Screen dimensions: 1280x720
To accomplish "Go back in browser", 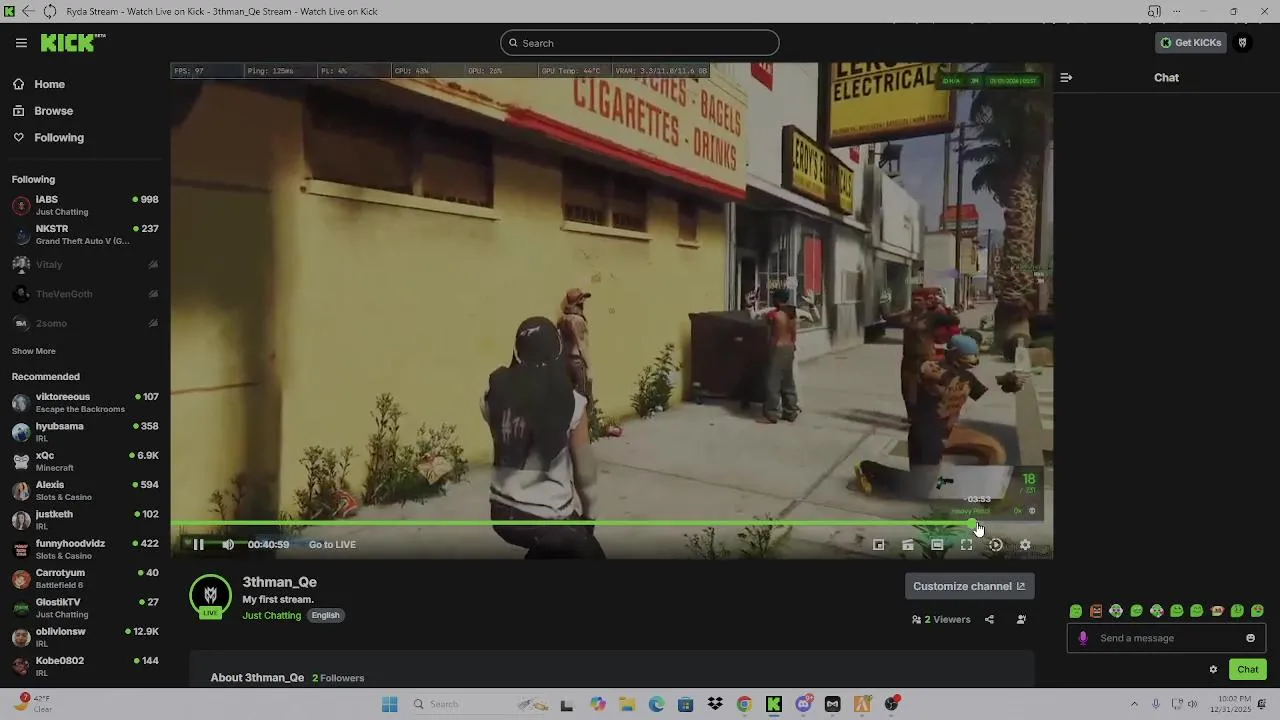I will [x=27, y=11].
